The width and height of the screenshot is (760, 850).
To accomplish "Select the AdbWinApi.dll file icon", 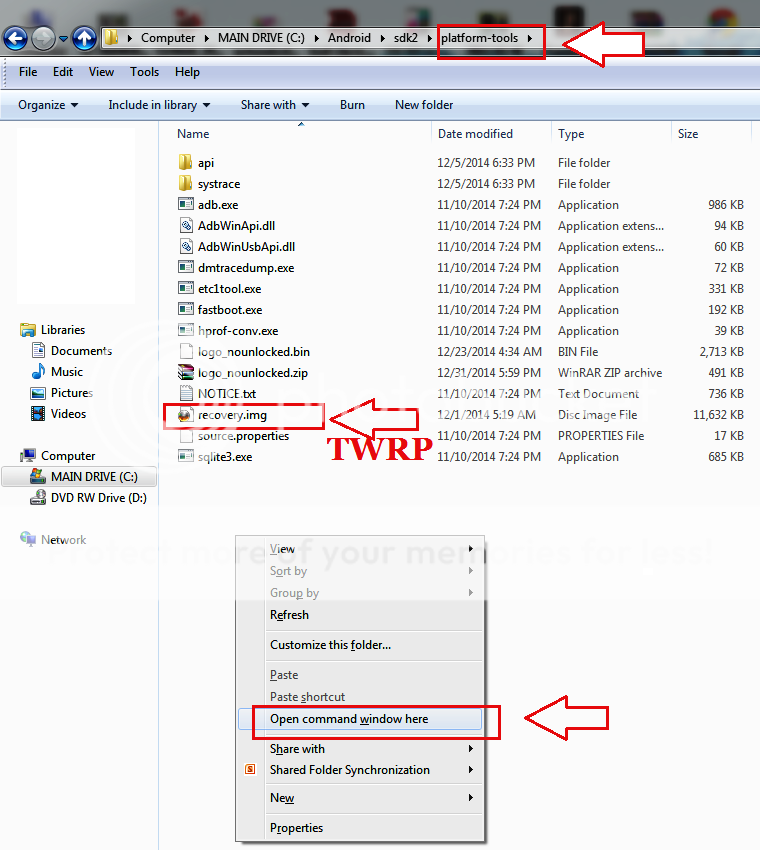I will pyautogui.click(x=185, y=226).
